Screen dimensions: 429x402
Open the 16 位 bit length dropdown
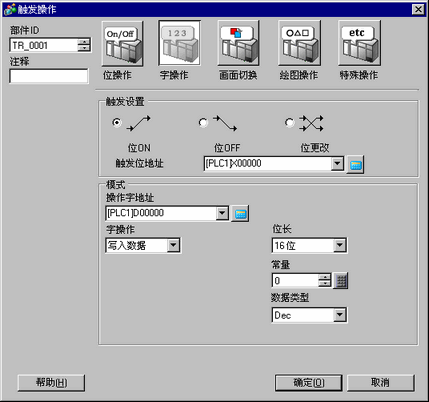(339, 246)
